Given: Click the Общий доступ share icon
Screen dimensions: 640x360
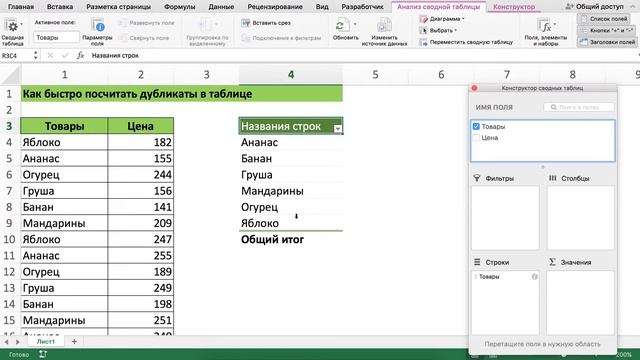Looking at the screenshot, I should 569,7.
